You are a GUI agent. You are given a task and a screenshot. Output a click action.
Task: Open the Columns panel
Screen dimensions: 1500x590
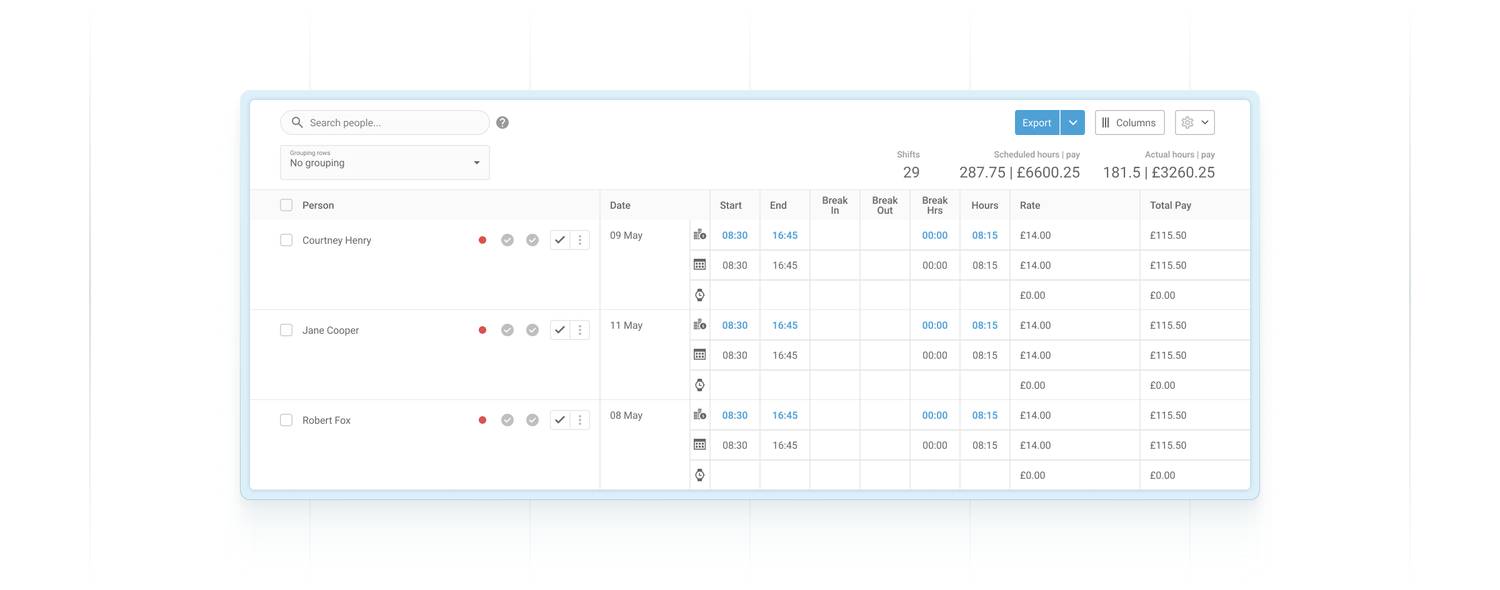1129,122
